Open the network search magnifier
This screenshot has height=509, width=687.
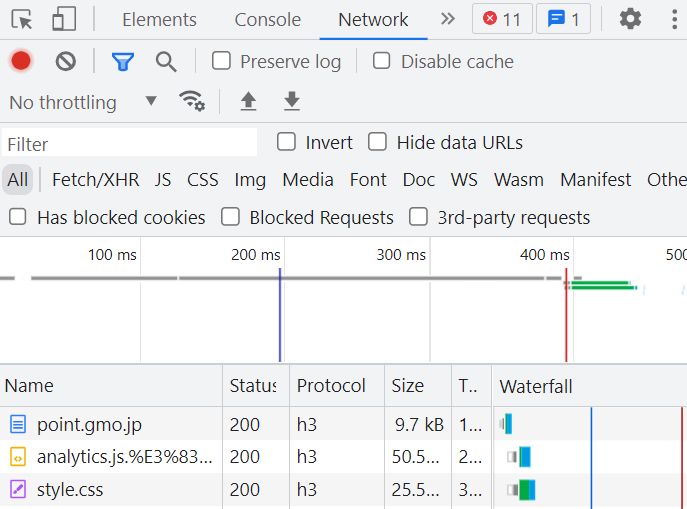click(166, 61)
